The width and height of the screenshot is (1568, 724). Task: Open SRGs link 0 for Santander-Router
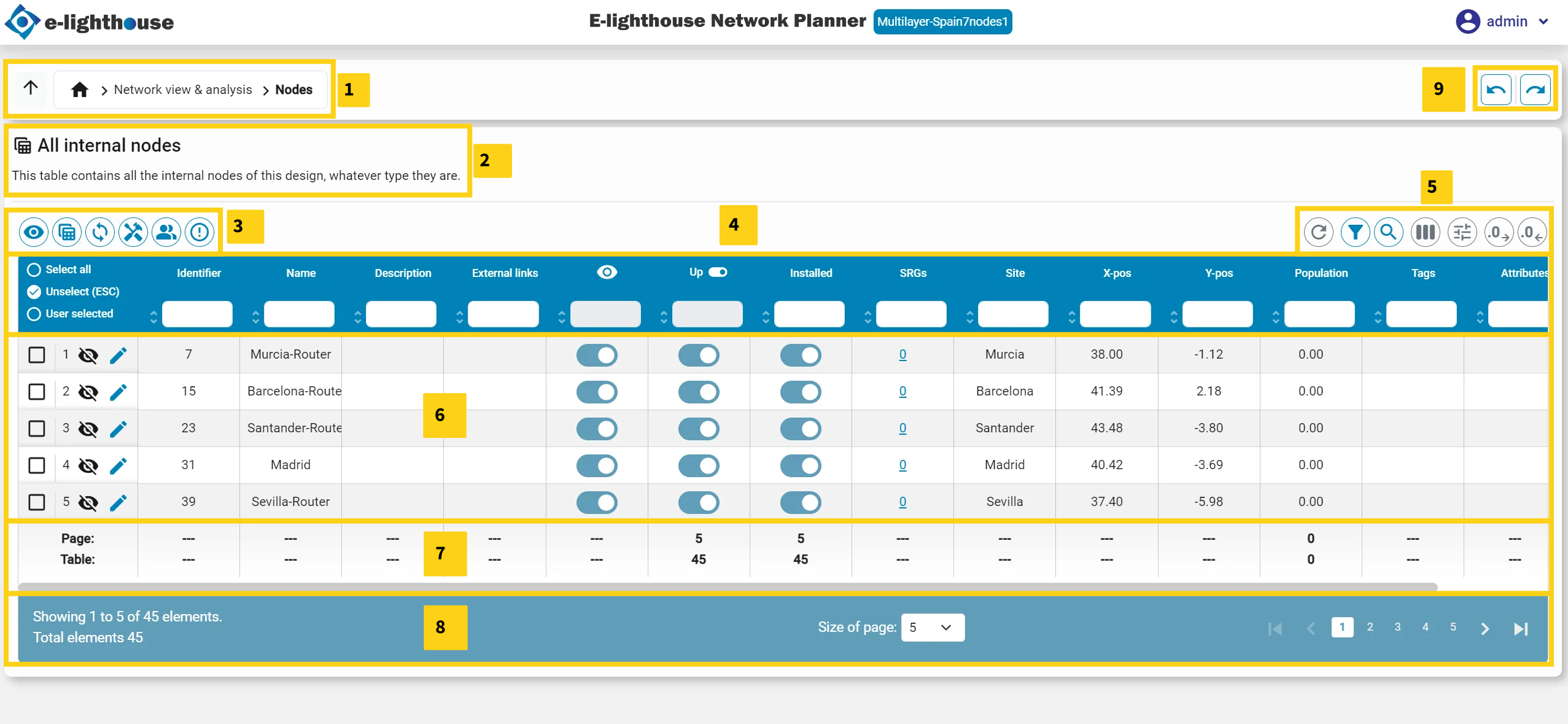coord(902,428)
